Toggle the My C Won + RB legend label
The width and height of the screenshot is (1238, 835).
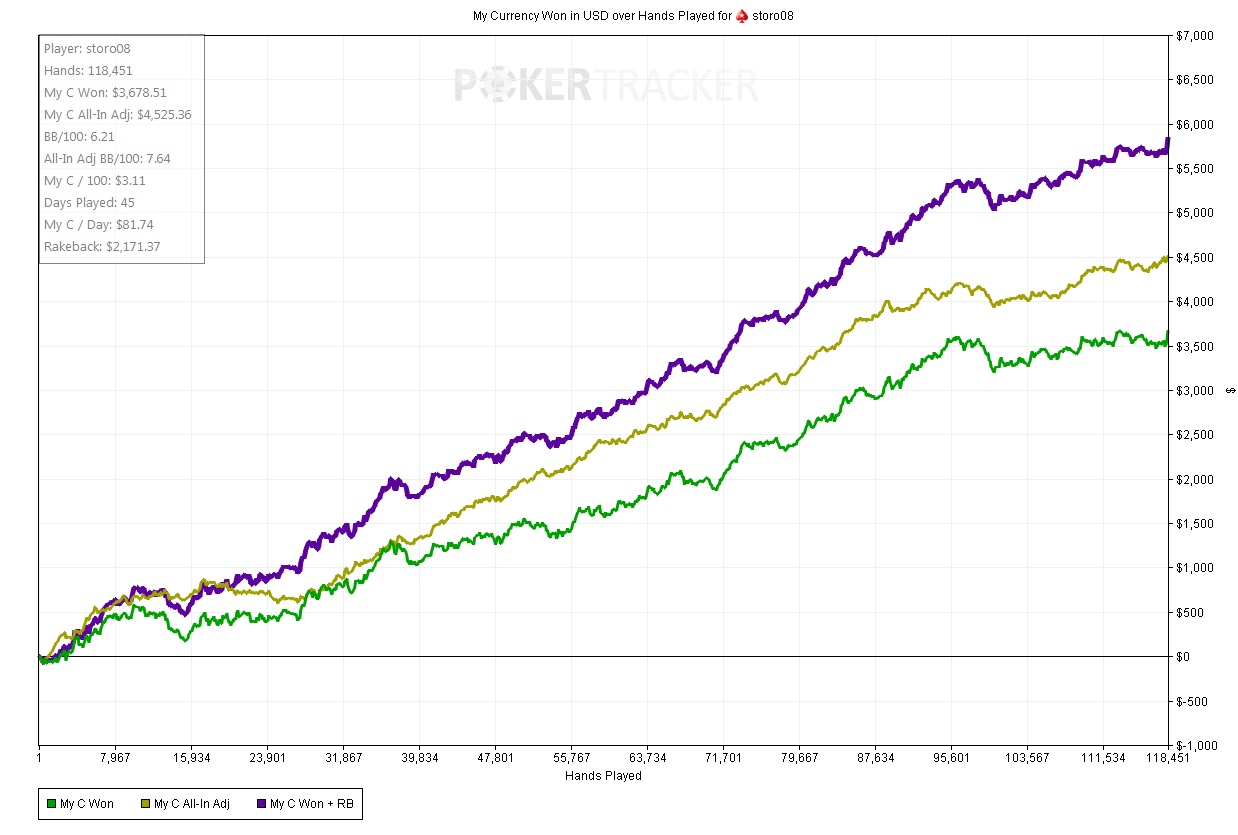[311, 803]
